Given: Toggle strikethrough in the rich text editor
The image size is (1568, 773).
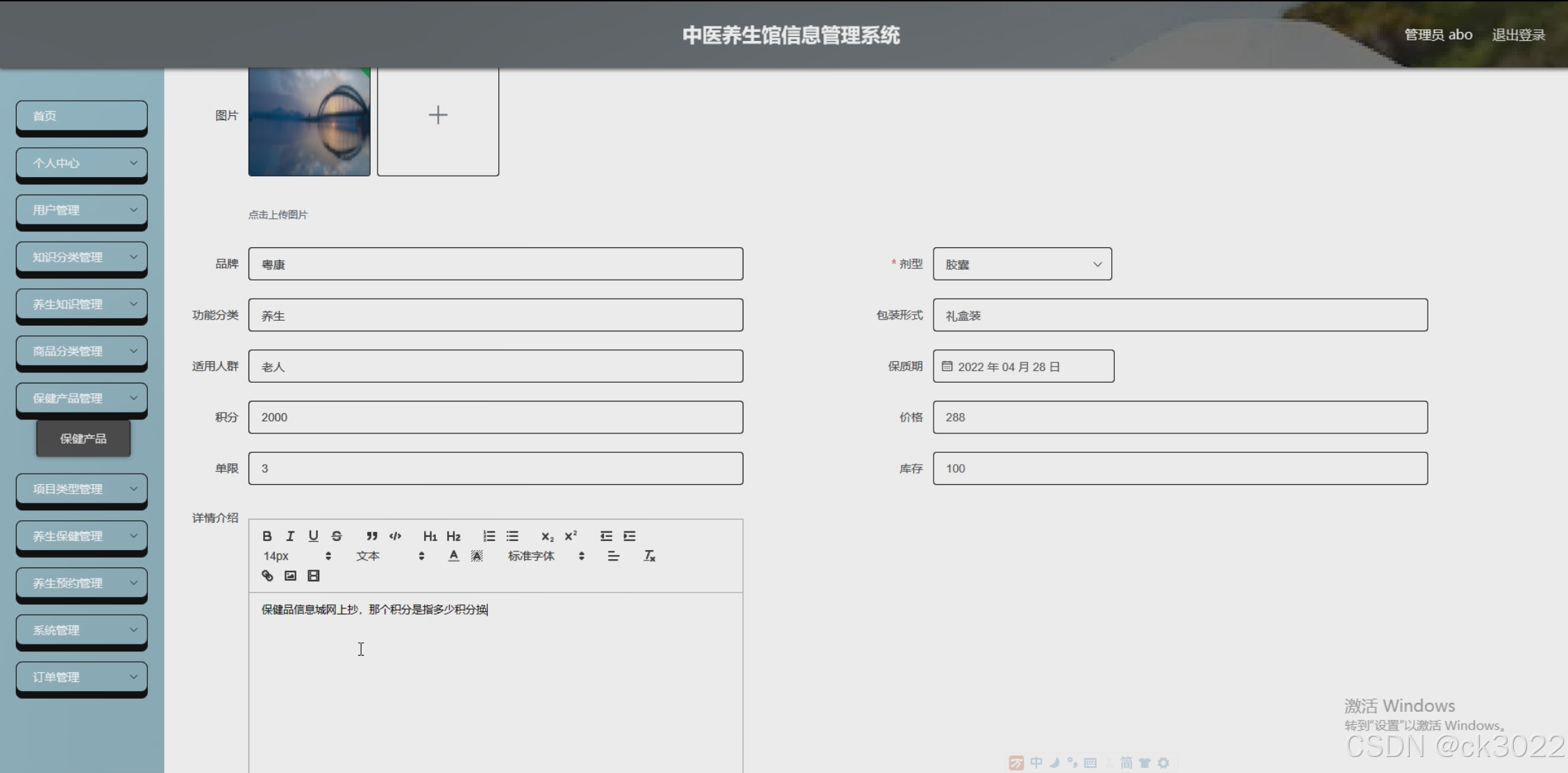Looking at the screenshot, I should coord(337,536).
